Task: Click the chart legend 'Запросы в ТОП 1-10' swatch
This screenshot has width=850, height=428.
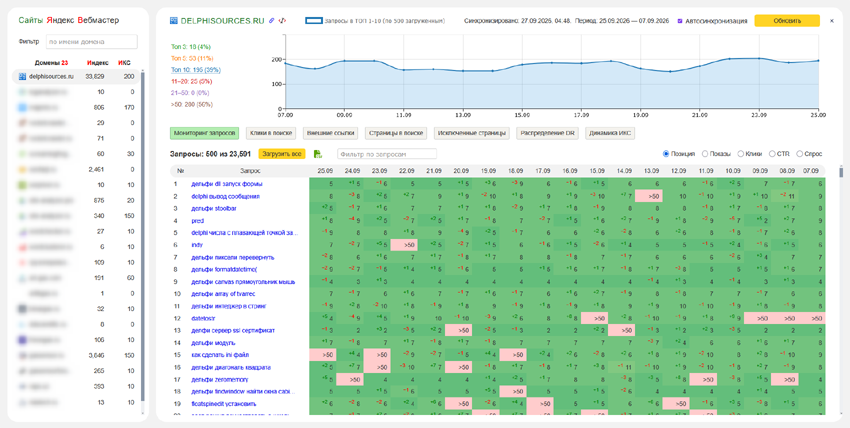Action: (x=314, y=21)
